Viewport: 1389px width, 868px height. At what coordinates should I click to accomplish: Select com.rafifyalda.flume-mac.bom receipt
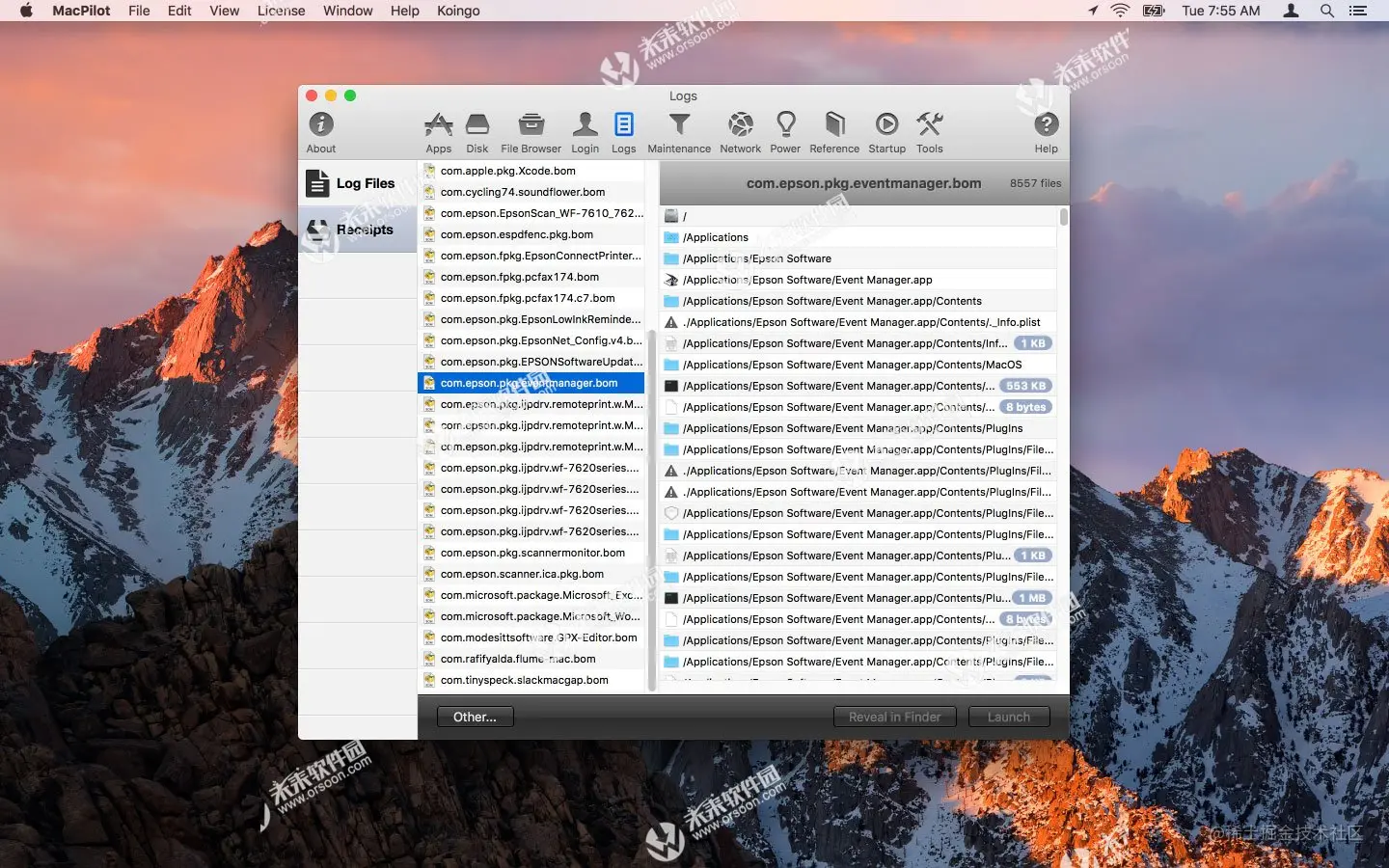pos(531,659)
